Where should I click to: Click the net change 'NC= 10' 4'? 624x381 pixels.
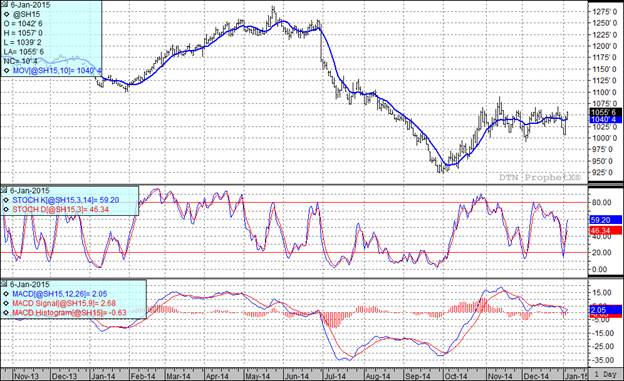point(20,61)
